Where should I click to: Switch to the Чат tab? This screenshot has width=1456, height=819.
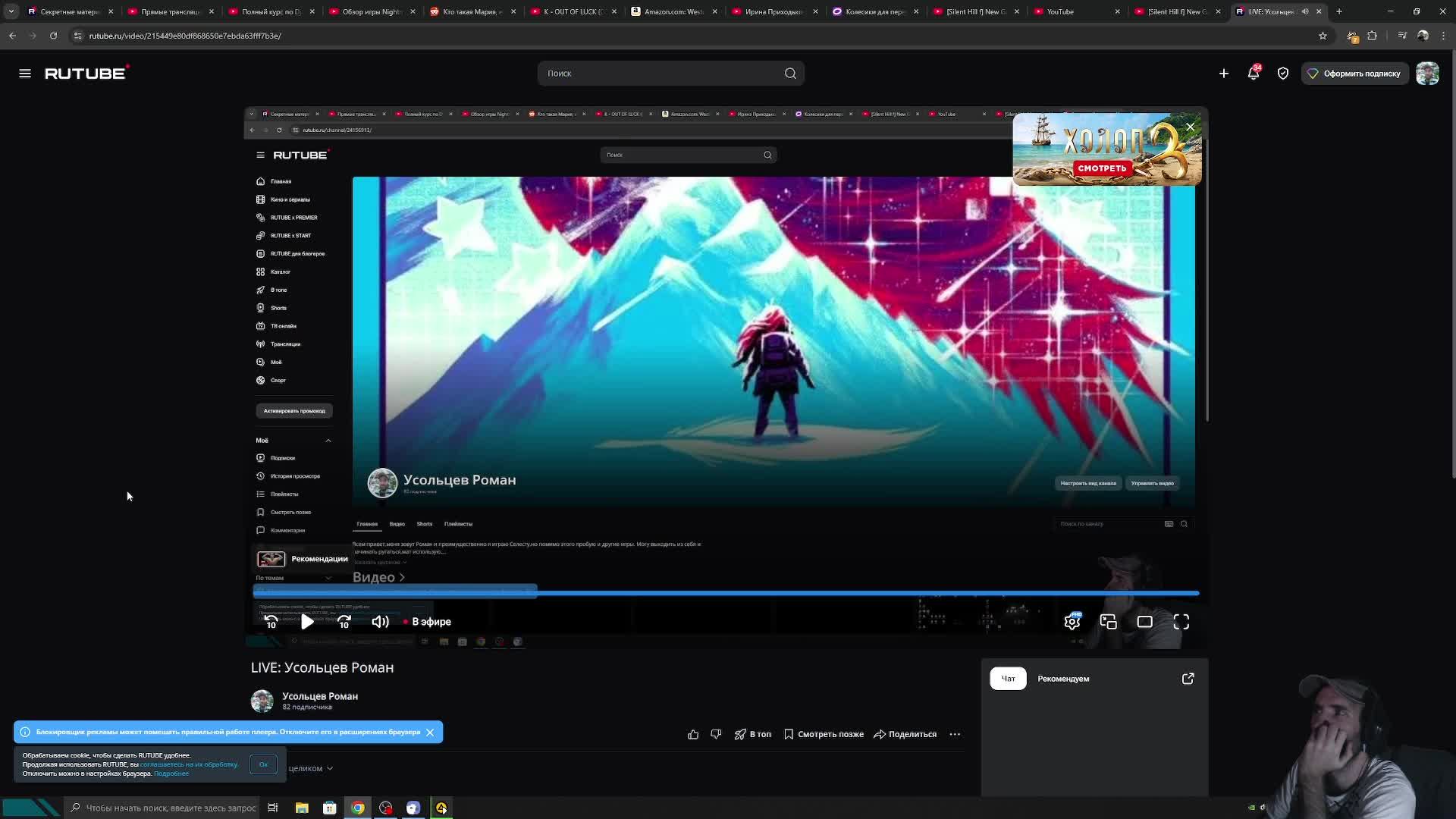point(1008,679)
